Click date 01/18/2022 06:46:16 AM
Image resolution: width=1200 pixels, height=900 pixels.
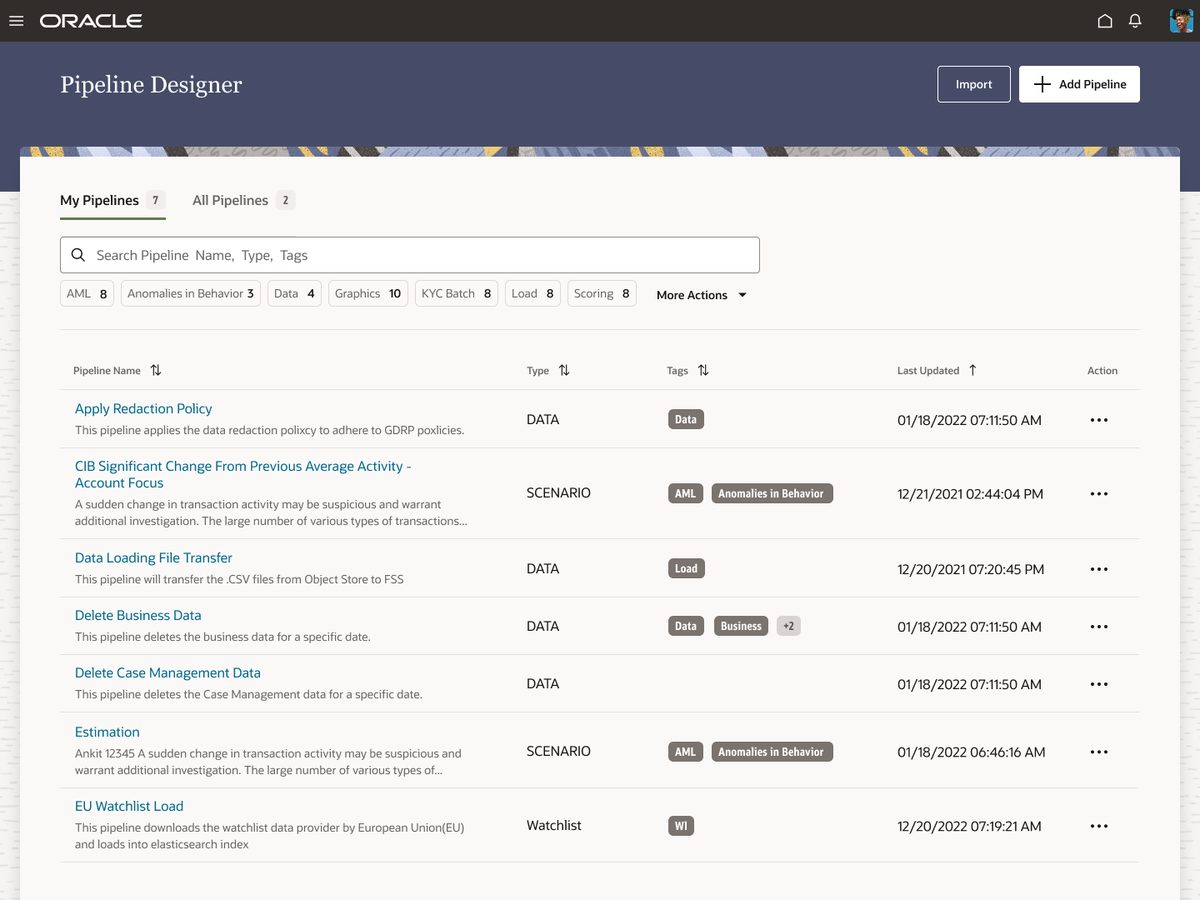point(971,752)
